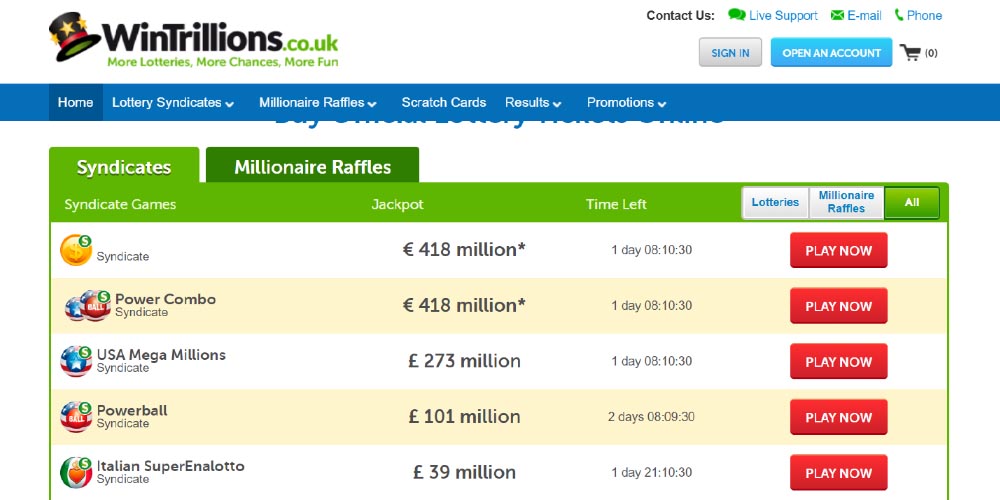
Task: Click the Open an Account button
Action: [x=831, y=53]
